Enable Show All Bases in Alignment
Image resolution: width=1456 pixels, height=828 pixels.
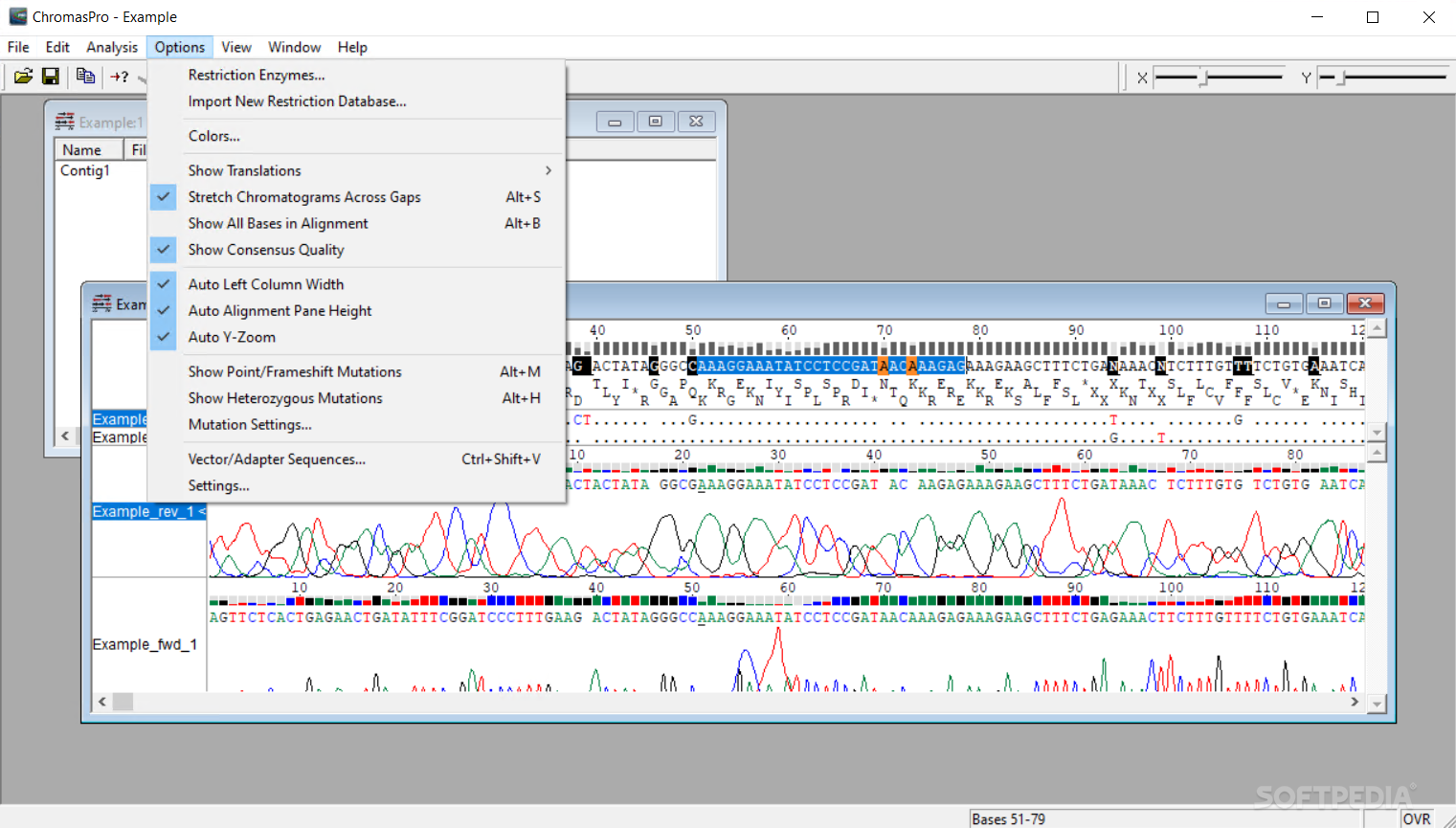click(356, 223)
